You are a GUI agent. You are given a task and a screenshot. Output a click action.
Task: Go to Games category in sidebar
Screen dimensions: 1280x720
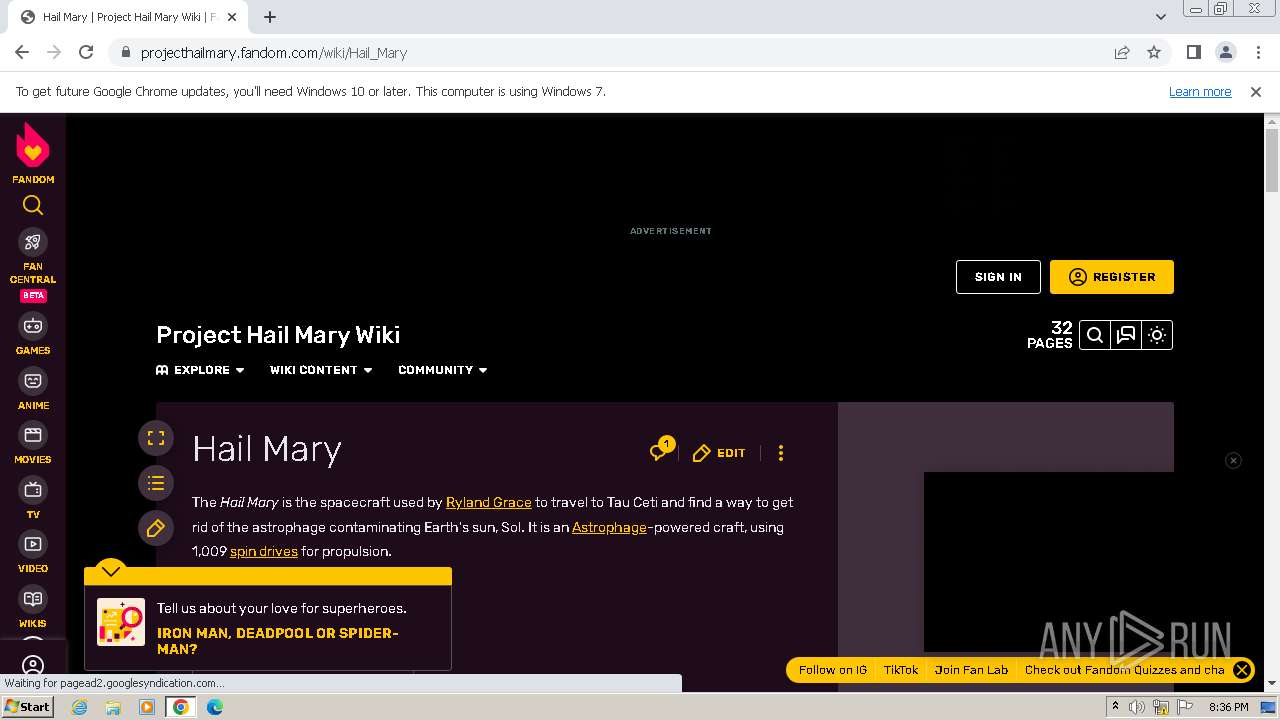click(x=33, y=334)
